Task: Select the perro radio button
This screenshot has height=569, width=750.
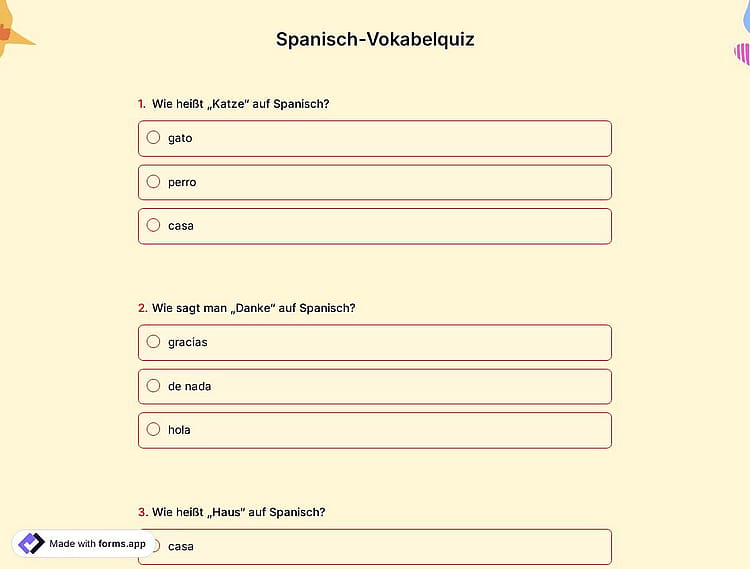Action: 153,182
